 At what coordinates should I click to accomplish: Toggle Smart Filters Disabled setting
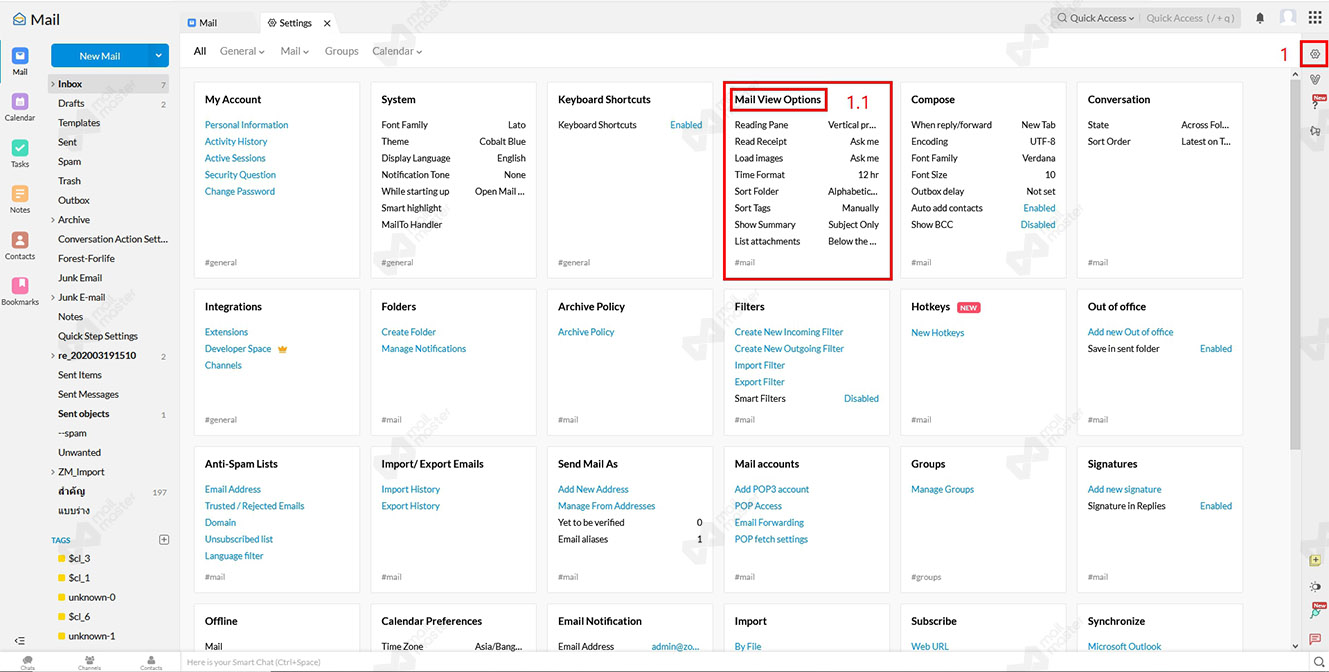[x=861, y=398]
